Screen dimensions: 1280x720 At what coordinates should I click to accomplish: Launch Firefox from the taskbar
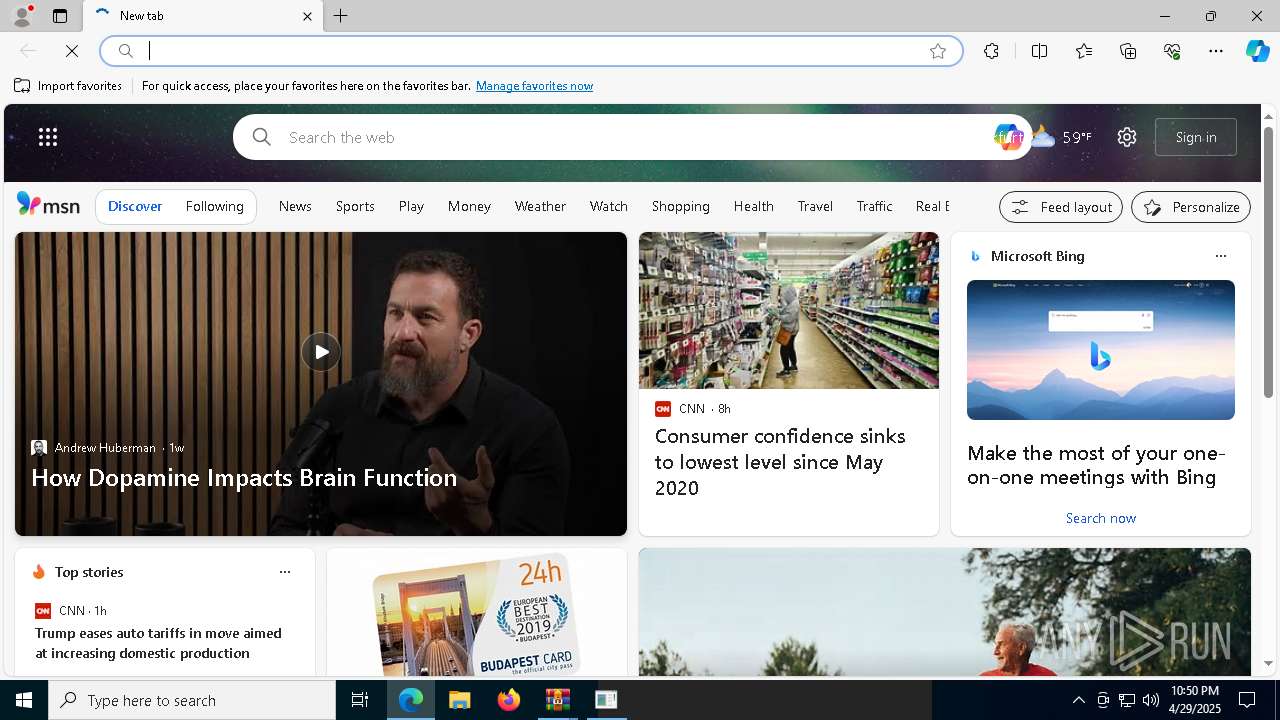click(x=508, y=700)
